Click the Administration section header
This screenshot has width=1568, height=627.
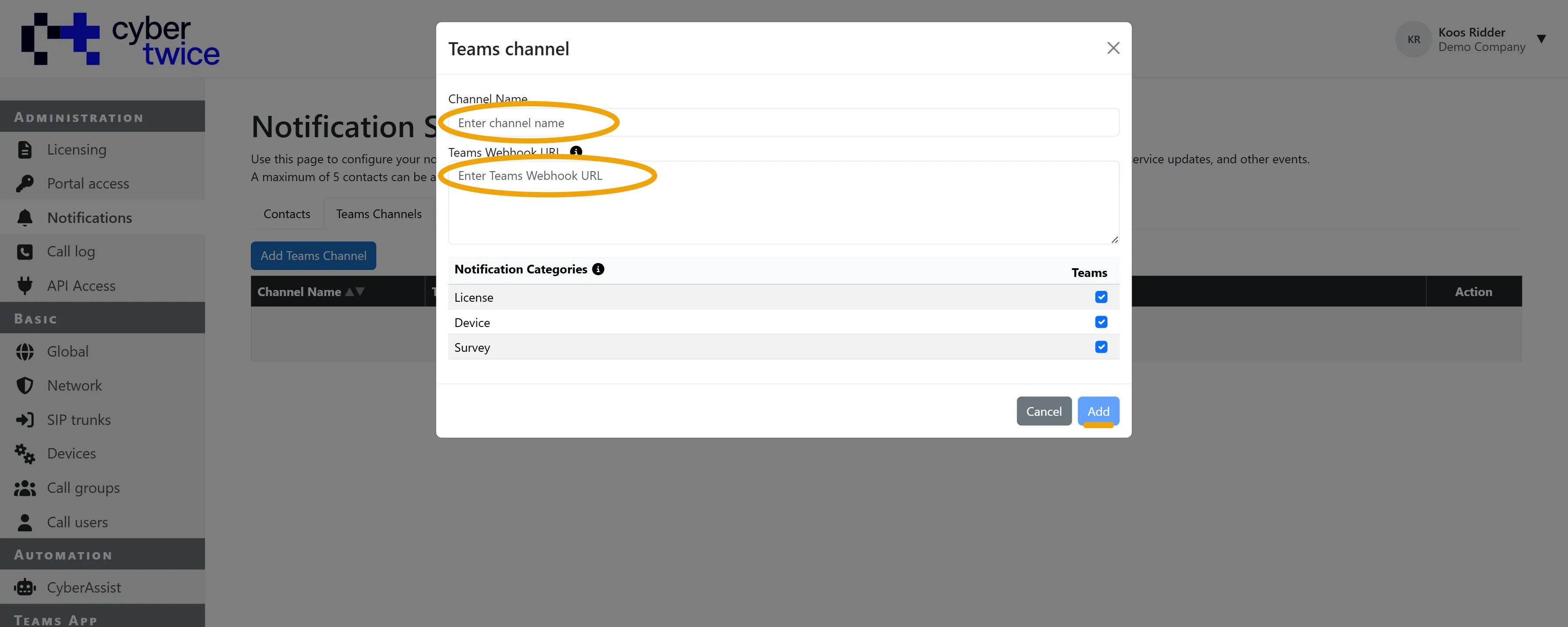click(102, 117)
